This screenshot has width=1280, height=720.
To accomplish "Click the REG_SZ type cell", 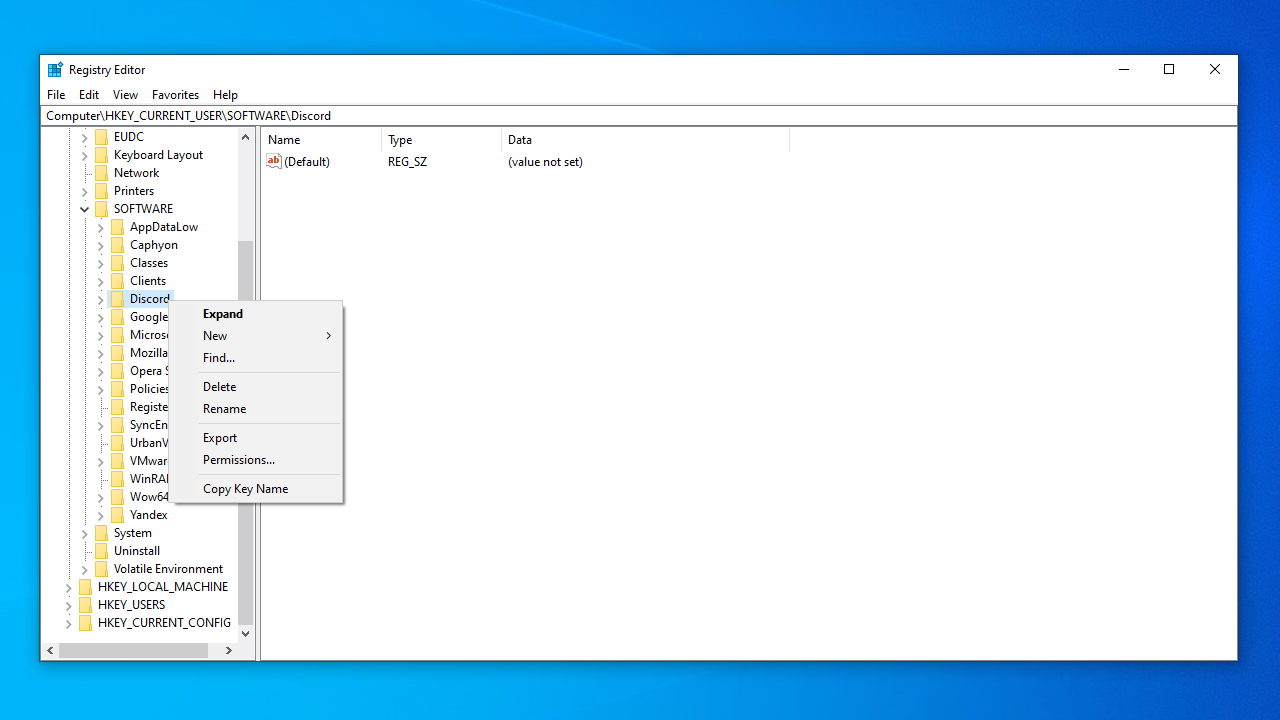I will click(408, 162).
